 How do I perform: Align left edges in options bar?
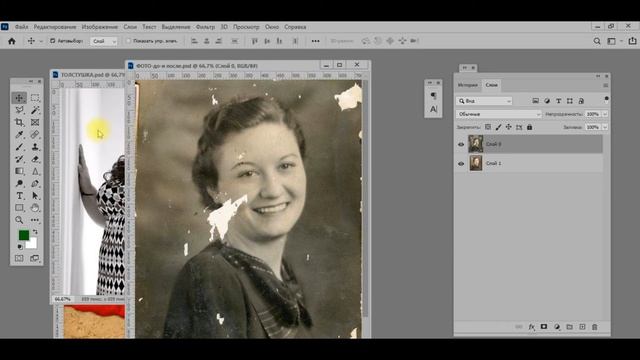coord(194,41)
